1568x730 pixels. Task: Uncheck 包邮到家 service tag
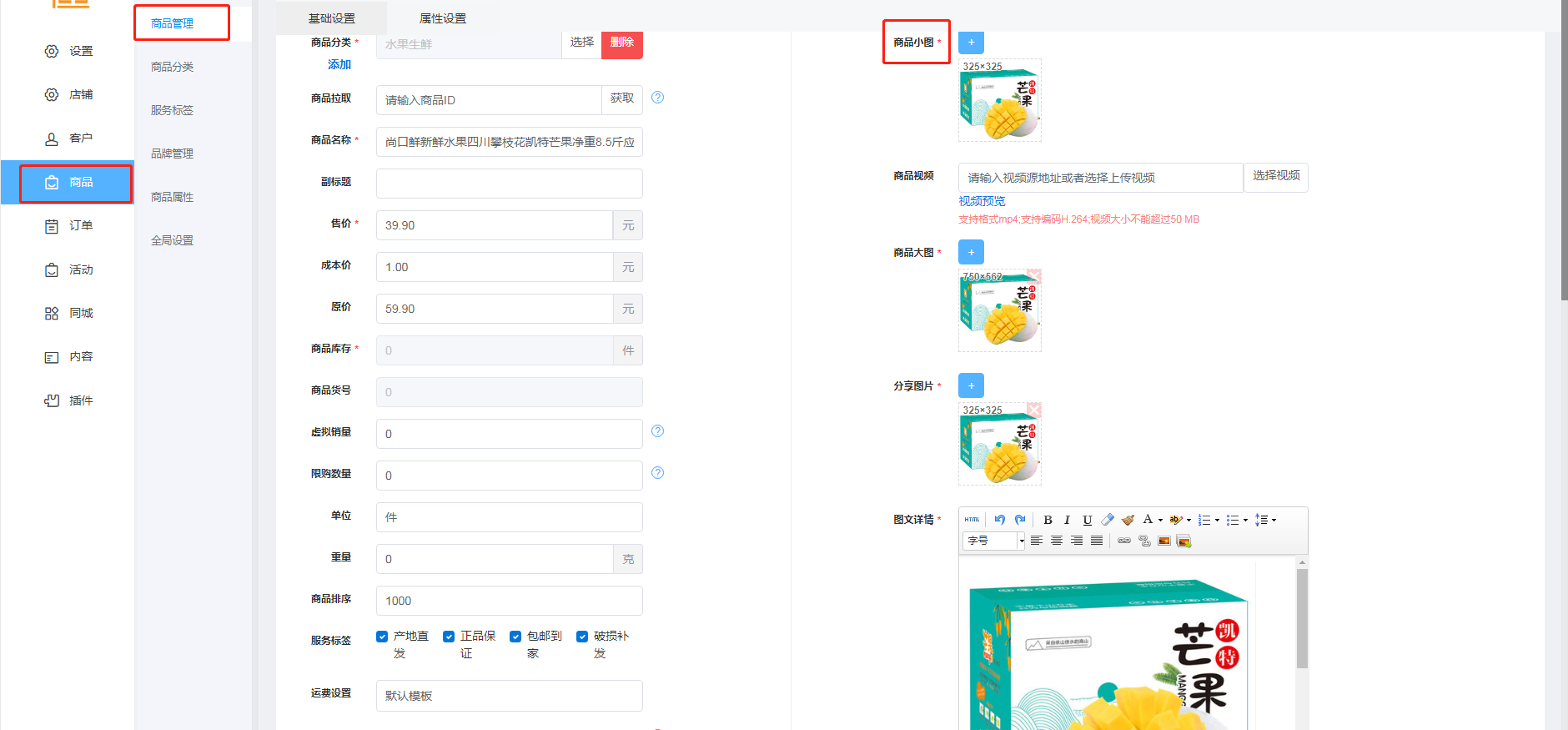click(515, 637)
